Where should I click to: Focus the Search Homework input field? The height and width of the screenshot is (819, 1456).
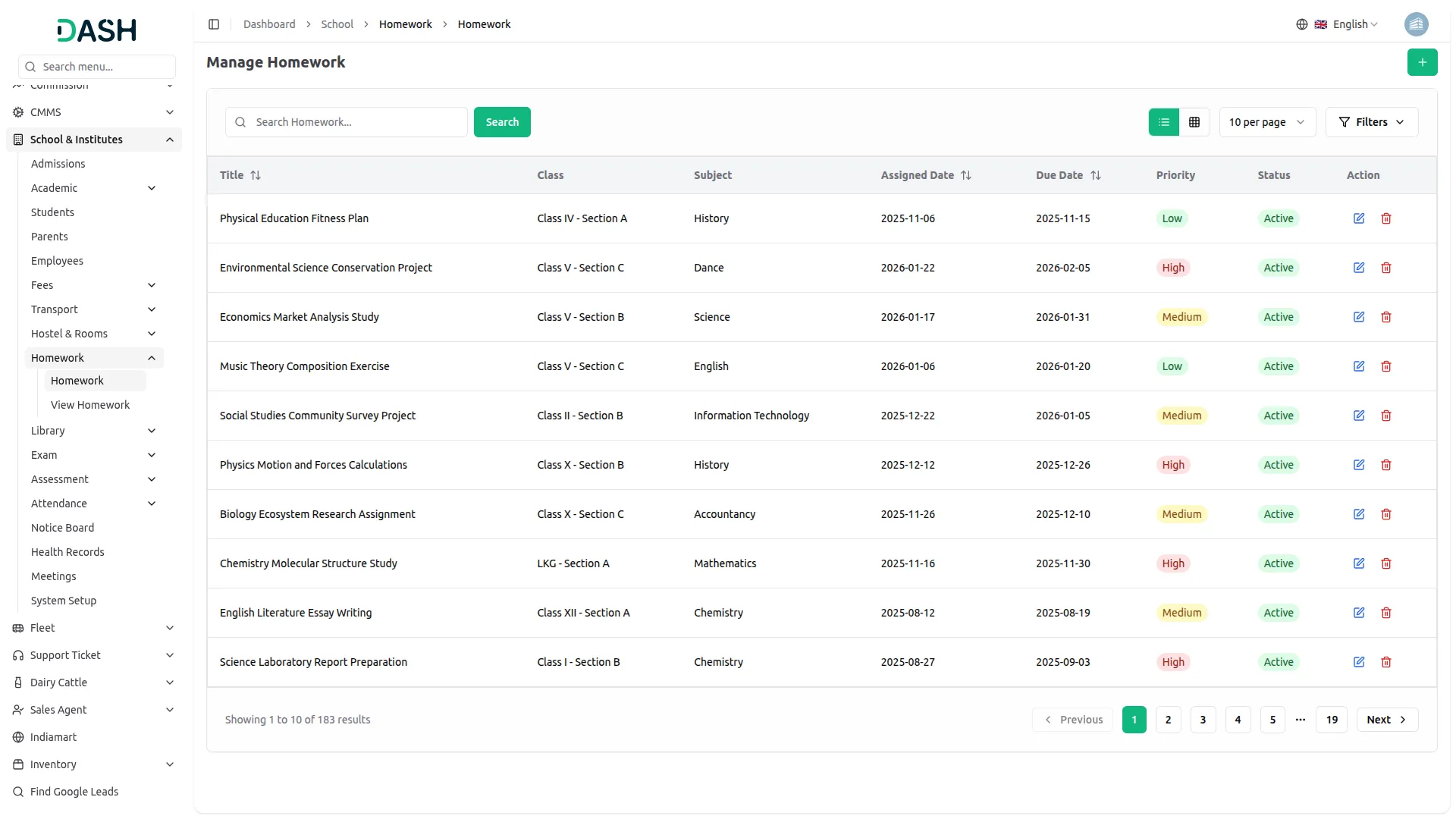click(356, 122)
